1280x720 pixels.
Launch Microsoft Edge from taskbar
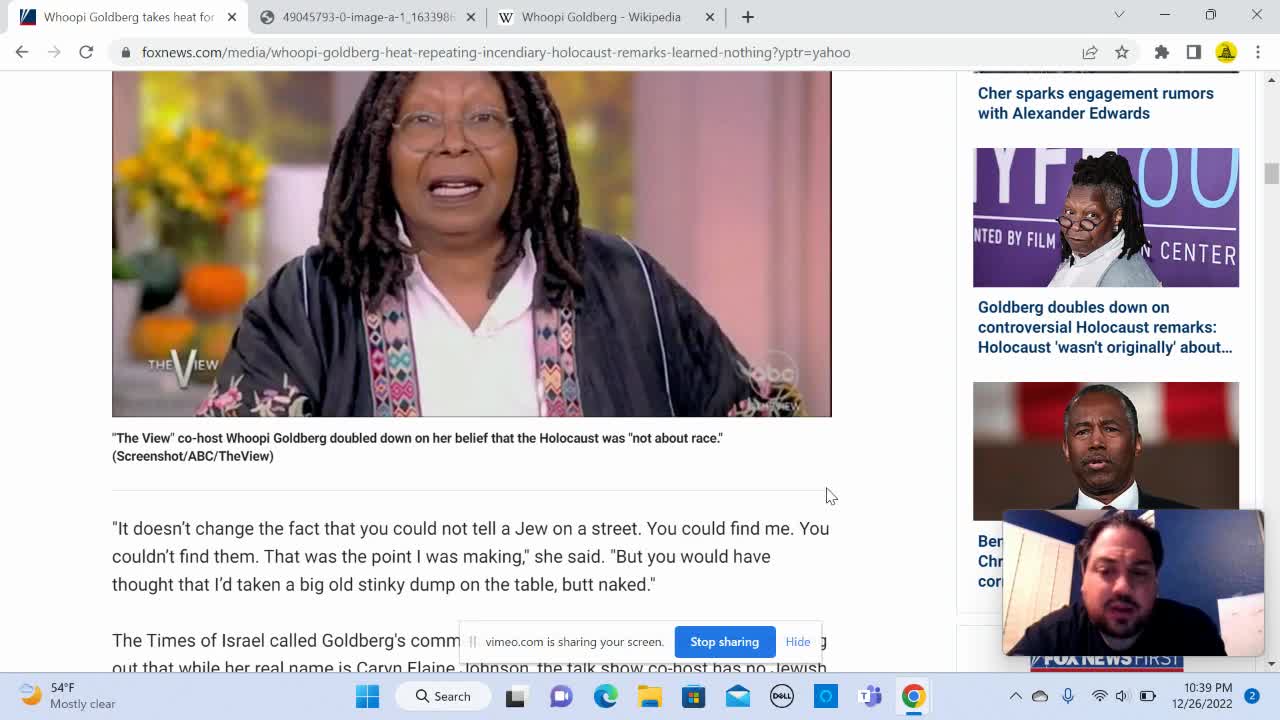click(x=605, y=696)
